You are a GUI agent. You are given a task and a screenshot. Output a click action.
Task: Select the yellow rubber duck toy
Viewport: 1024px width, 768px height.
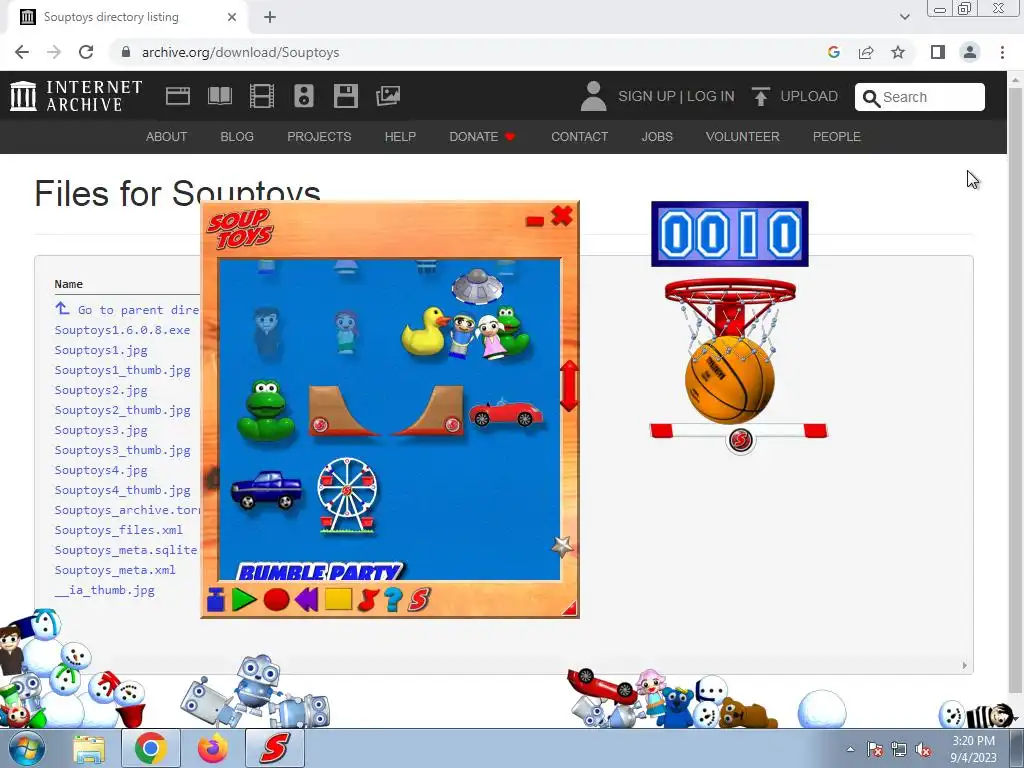[424, 331]
